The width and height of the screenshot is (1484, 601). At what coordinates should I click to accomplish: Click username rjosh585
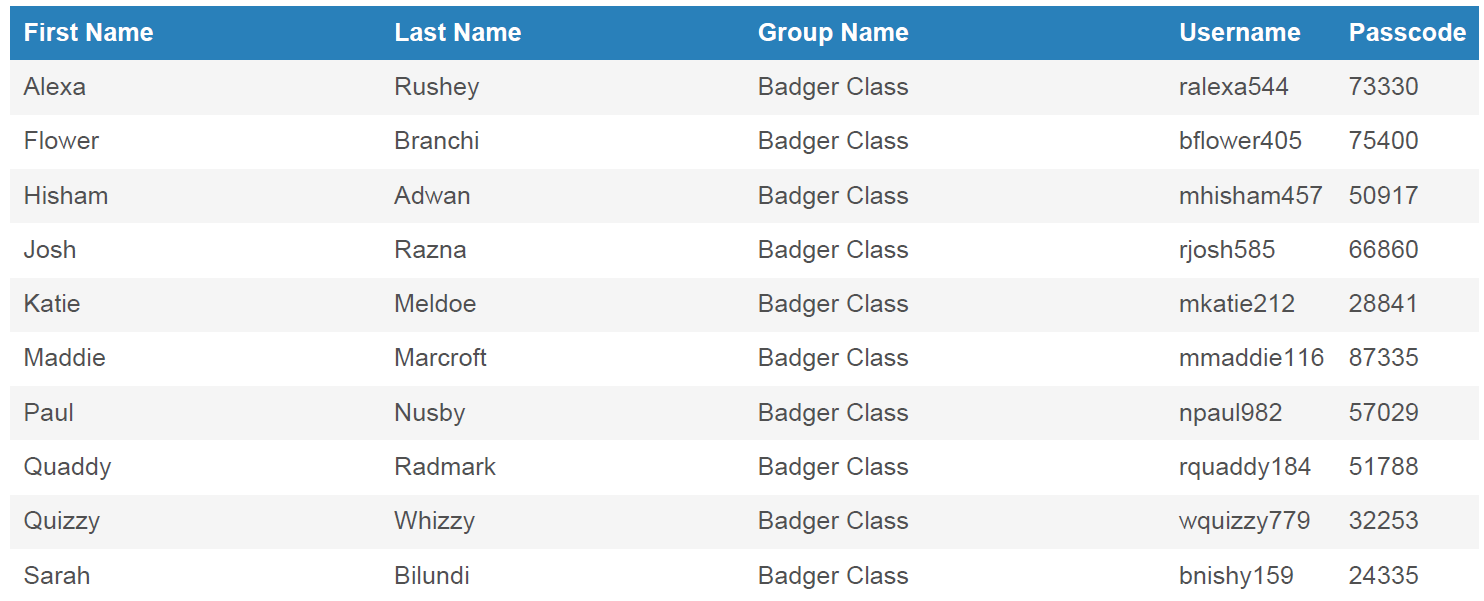click(1227, 250)
